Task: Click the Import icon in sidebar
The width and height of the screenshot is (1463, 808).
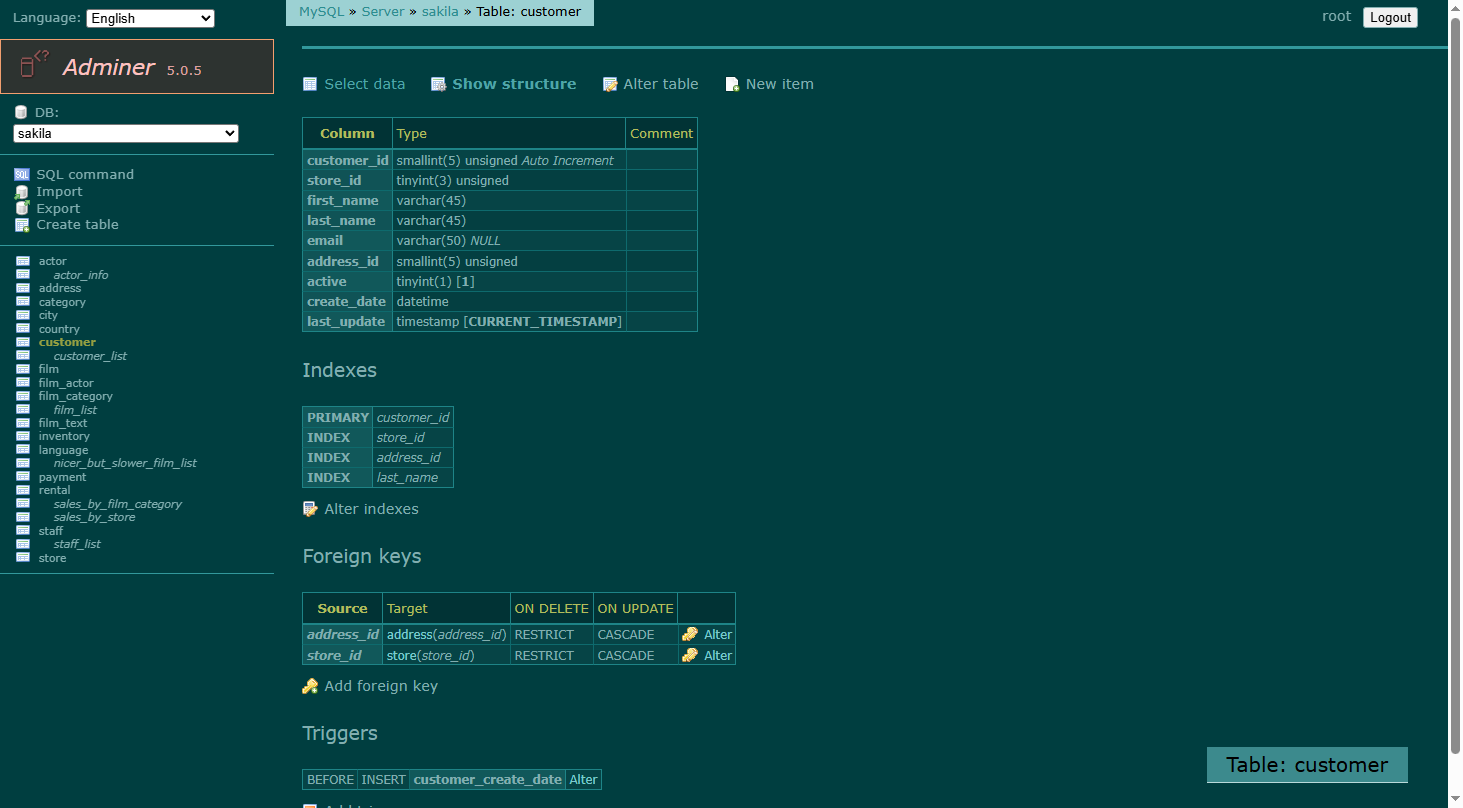Action: [22, 192]
